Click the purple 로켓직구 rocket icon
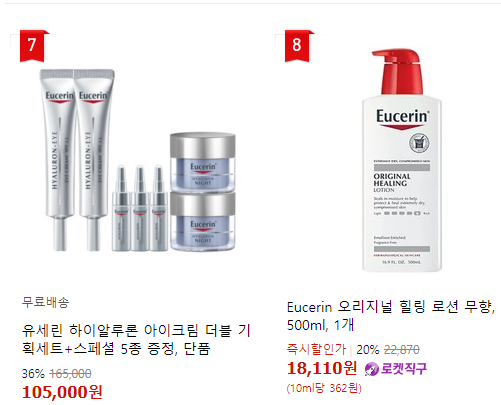501x405 pixels. pos(371,369)
